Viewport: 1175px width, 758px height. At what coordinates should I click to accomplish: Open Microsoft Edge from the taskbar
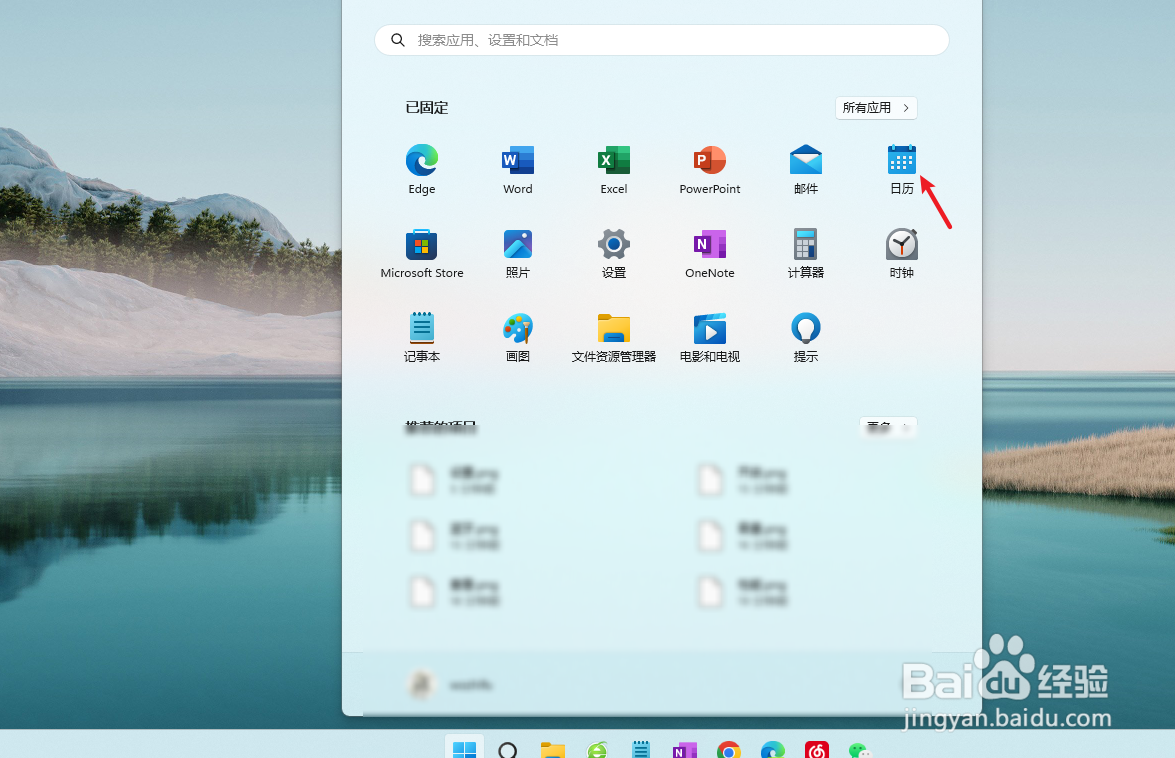pyautogui.click(x=773, y=749)
